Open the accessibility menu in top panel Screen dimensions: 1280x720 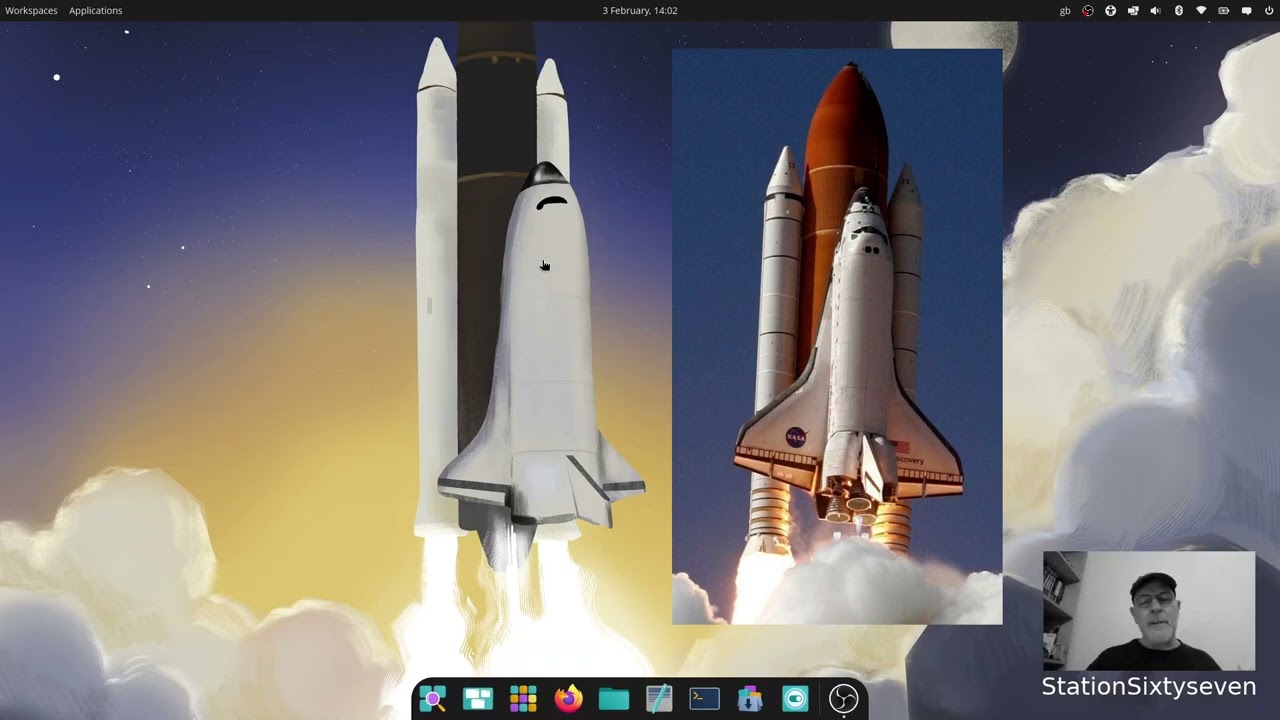point(1110,10)
